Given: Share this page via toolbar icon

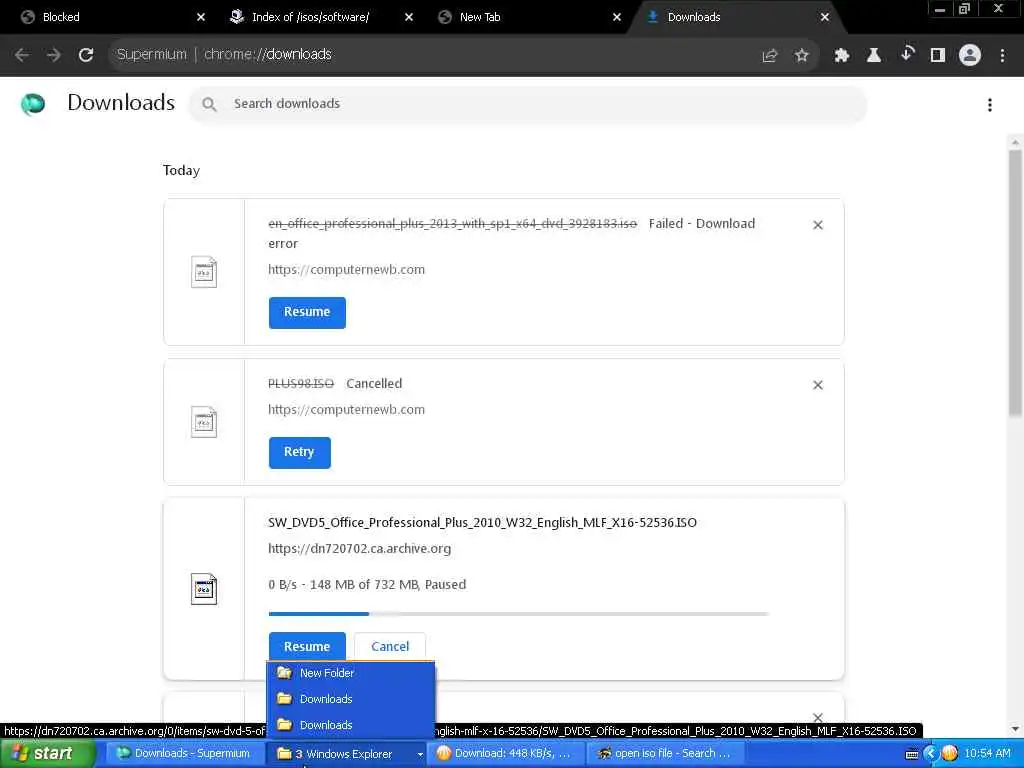Looking at the screenshot, I should 769,56.
